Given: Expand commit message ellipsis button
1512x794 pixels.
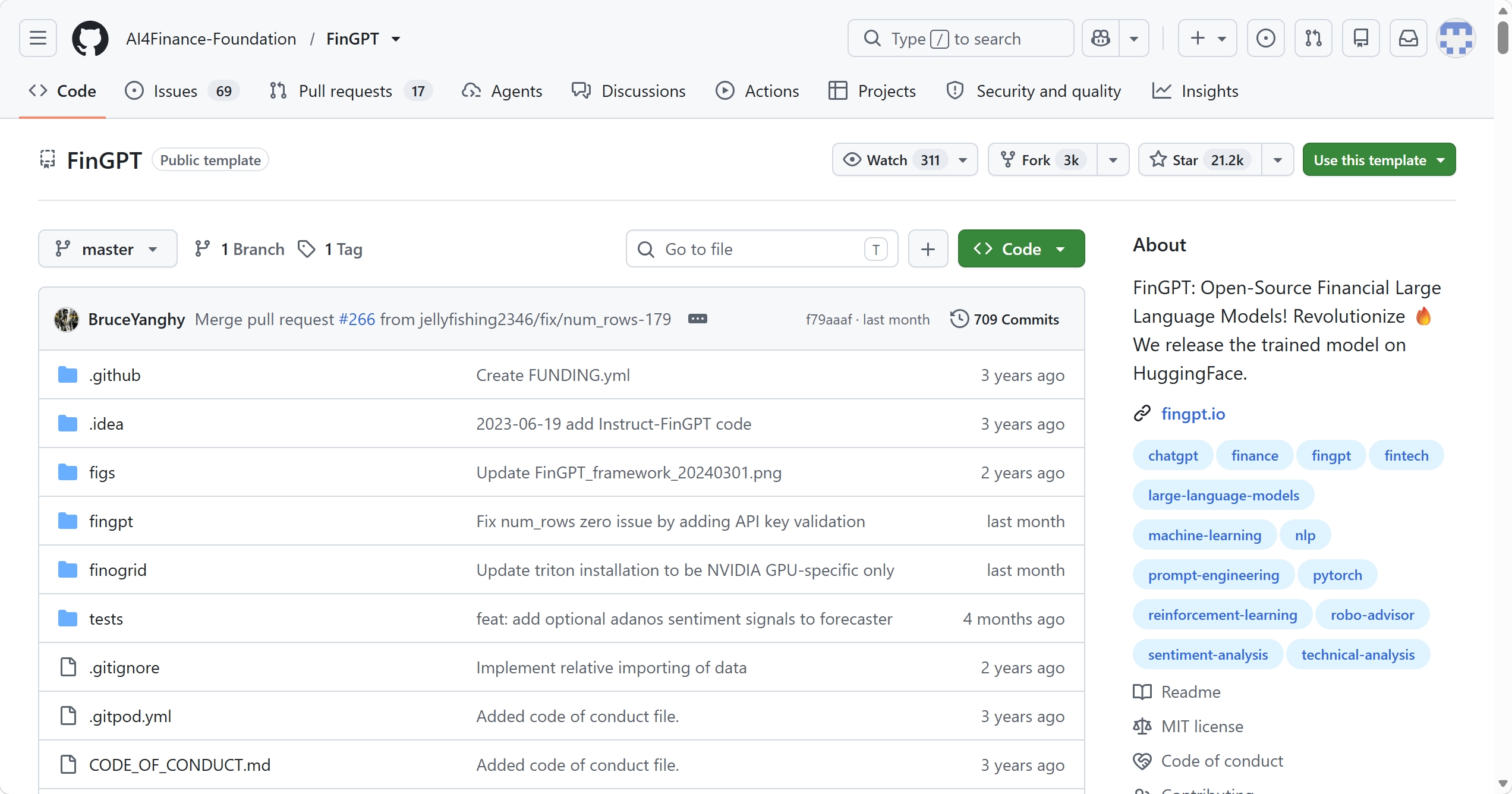Looking at the screenshot, I should 698,319.
